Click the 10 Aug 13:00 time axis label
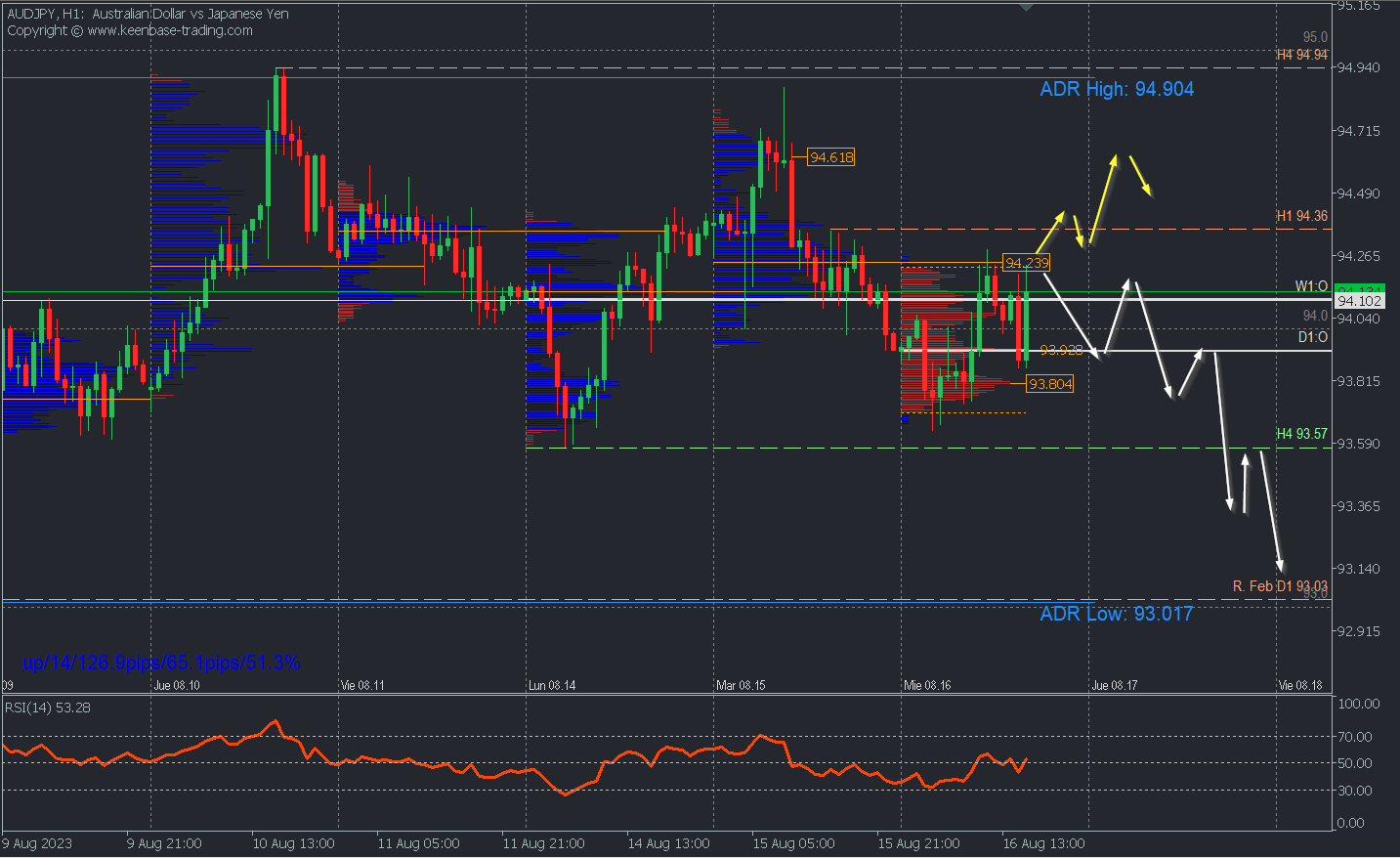Viewport: 1400px width, 858px height. click(x=293, y=843)
